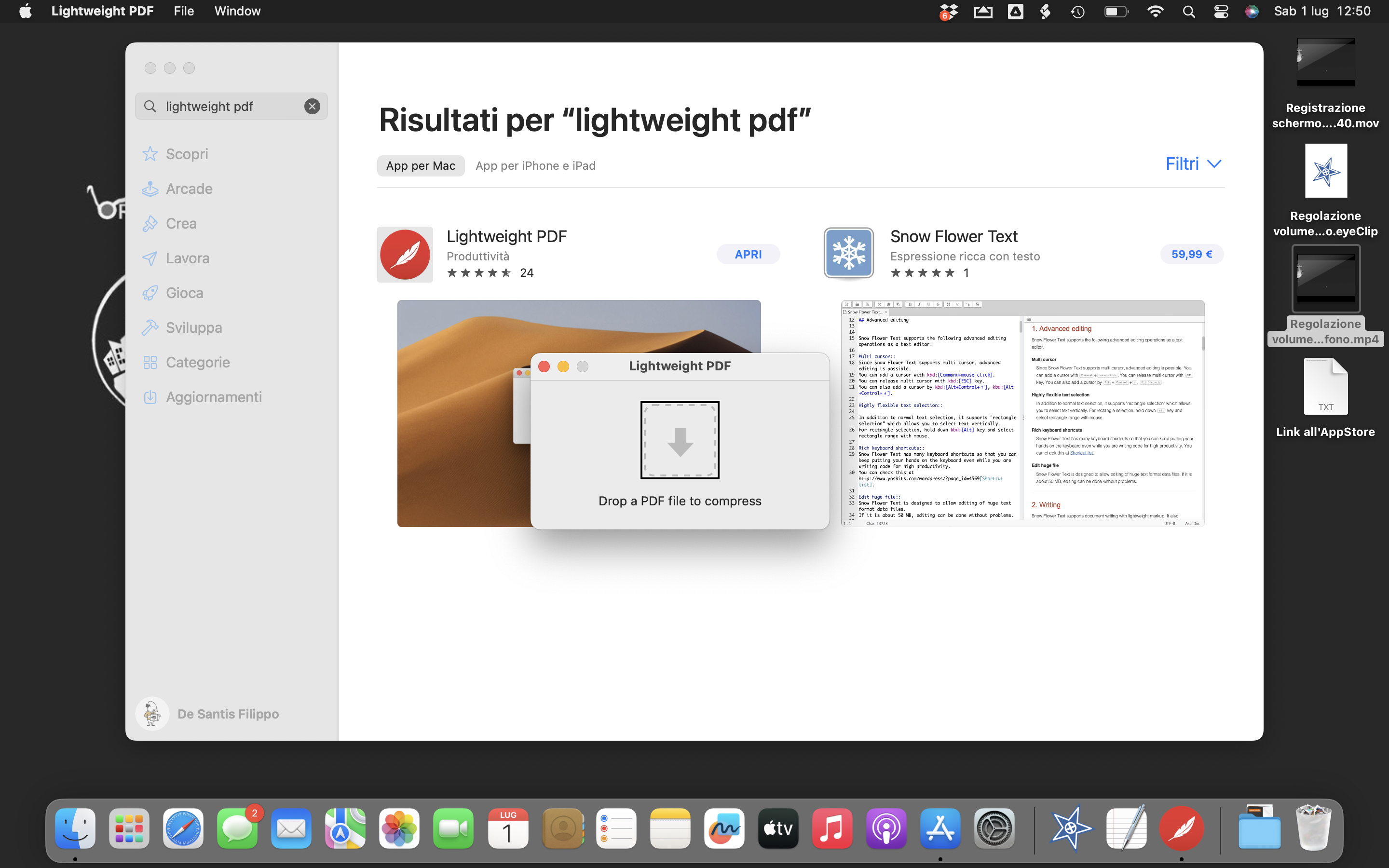This screenshot has height=868, width=1389.
Task: Open Podcasts from the Dock
Action: (886, 828)
